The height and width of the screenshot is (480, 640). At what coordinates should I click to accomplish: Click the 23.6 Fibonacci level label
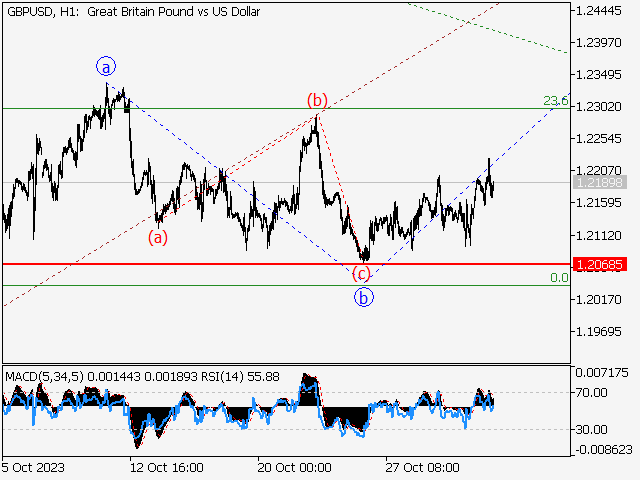pyautogui.click(x=556, y=100)
